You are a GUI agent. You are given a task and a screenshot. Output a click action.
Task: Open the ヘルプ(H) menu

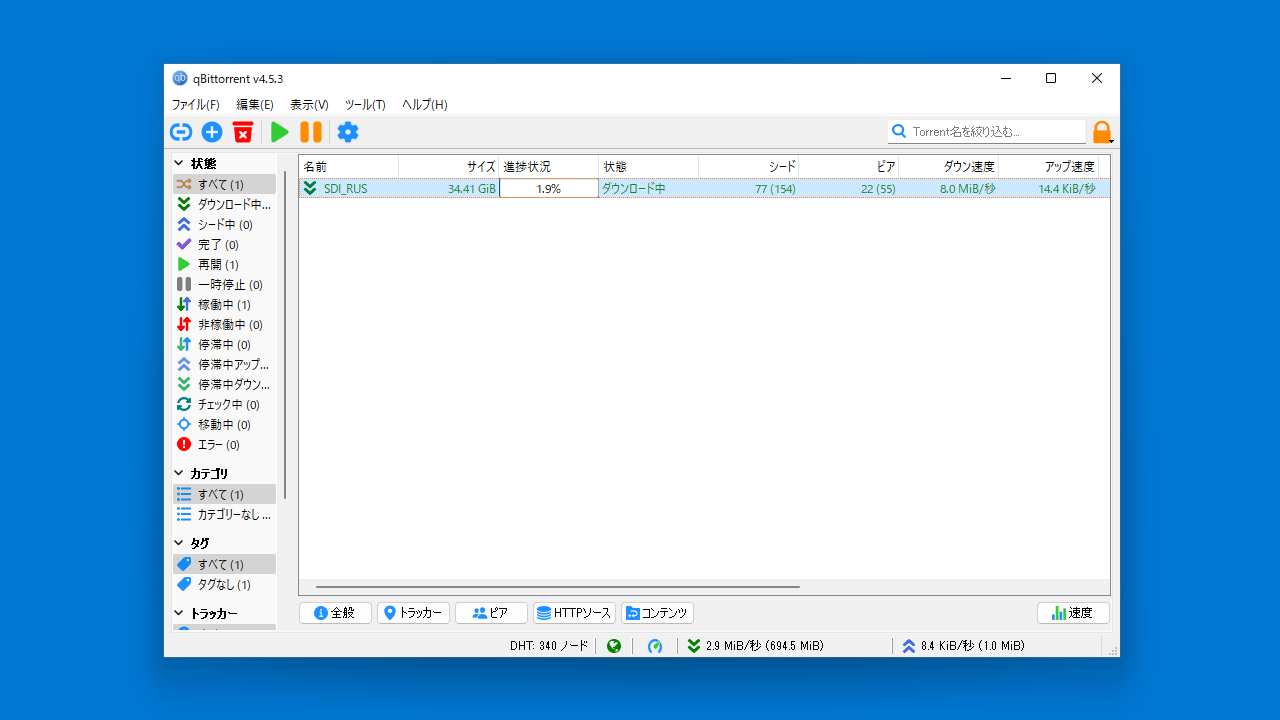point(424,104)
